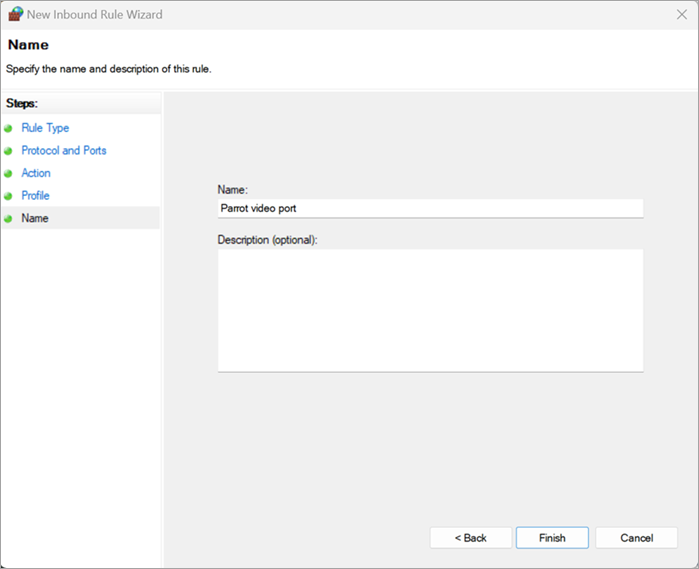Image resolution: width=699 pixels, height=569 pixels.
Task: Click the green bullet beside the Name step
Action: coord(9,218)
